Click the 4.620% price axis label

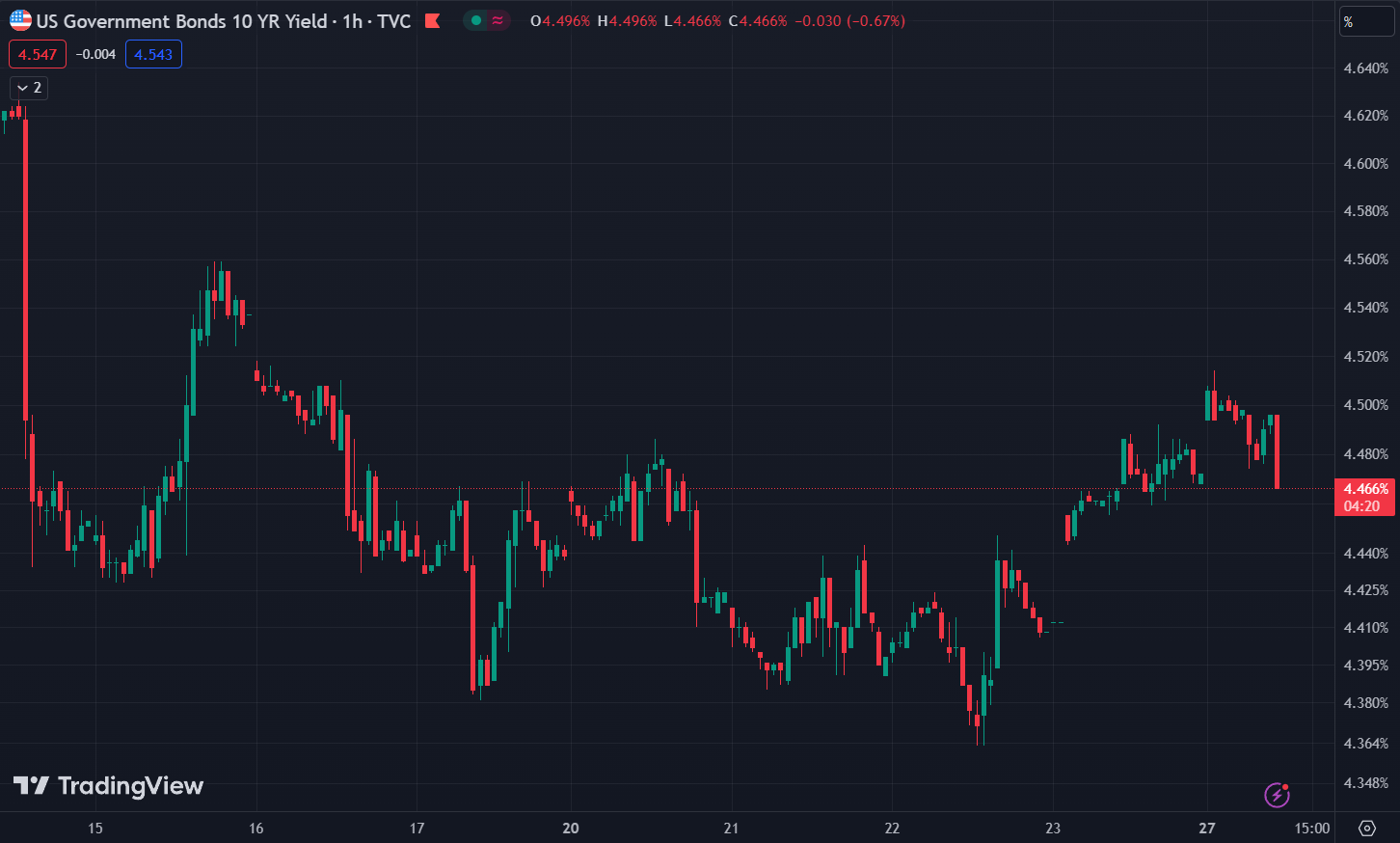[1366, 115]
